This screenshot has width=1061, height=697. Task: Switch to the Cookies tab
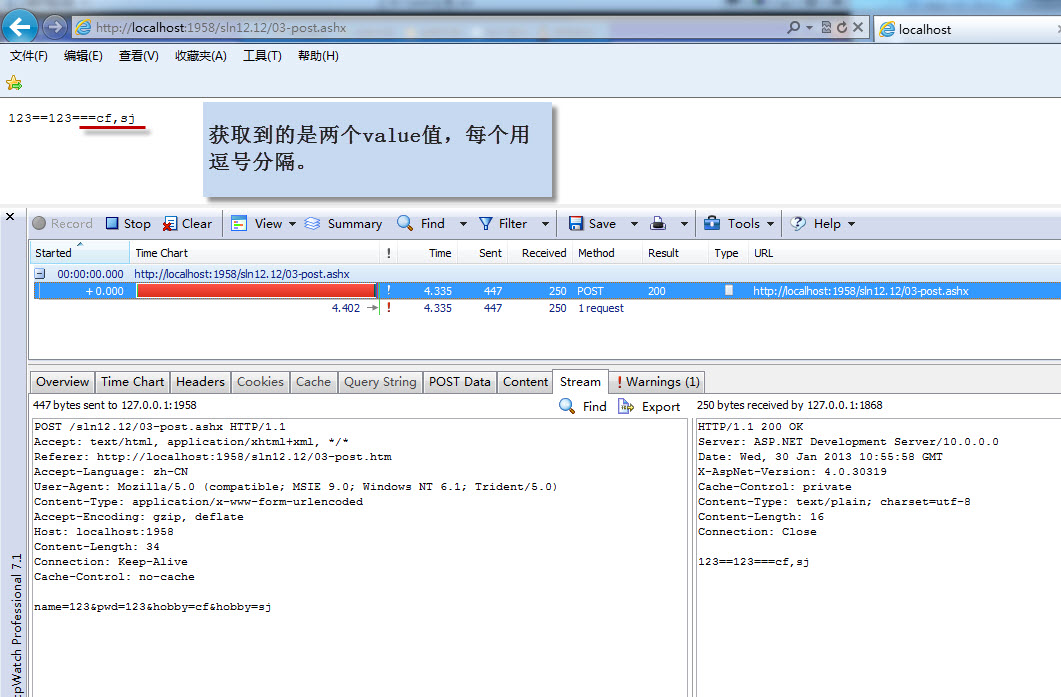pyautogui.click(x=260, y=382)
